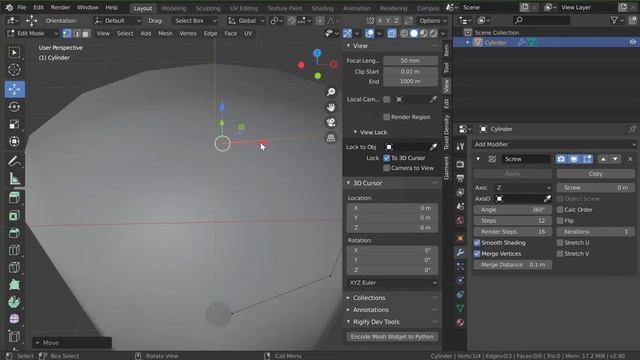Adjust the Screw Angle field

point(513,210)
